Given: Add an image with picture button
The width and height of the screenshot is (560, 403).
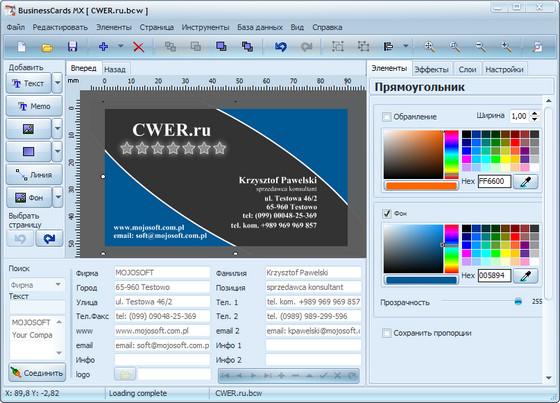Looking at the screenshot, I should (x=29, y=129).
